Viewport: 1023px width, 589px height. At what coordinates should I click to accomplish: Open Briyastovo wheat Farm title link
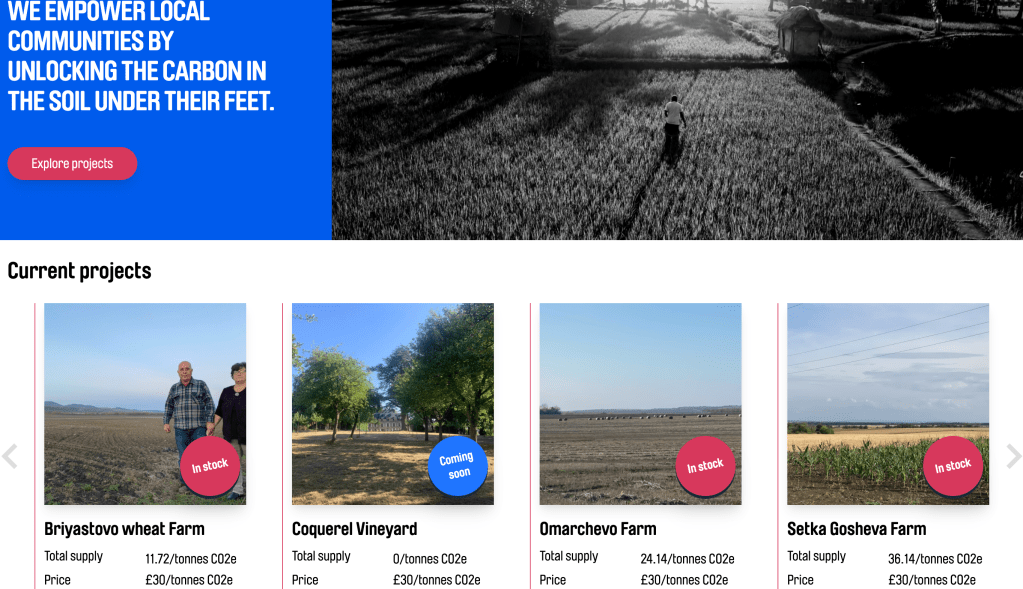coord(125,529)
